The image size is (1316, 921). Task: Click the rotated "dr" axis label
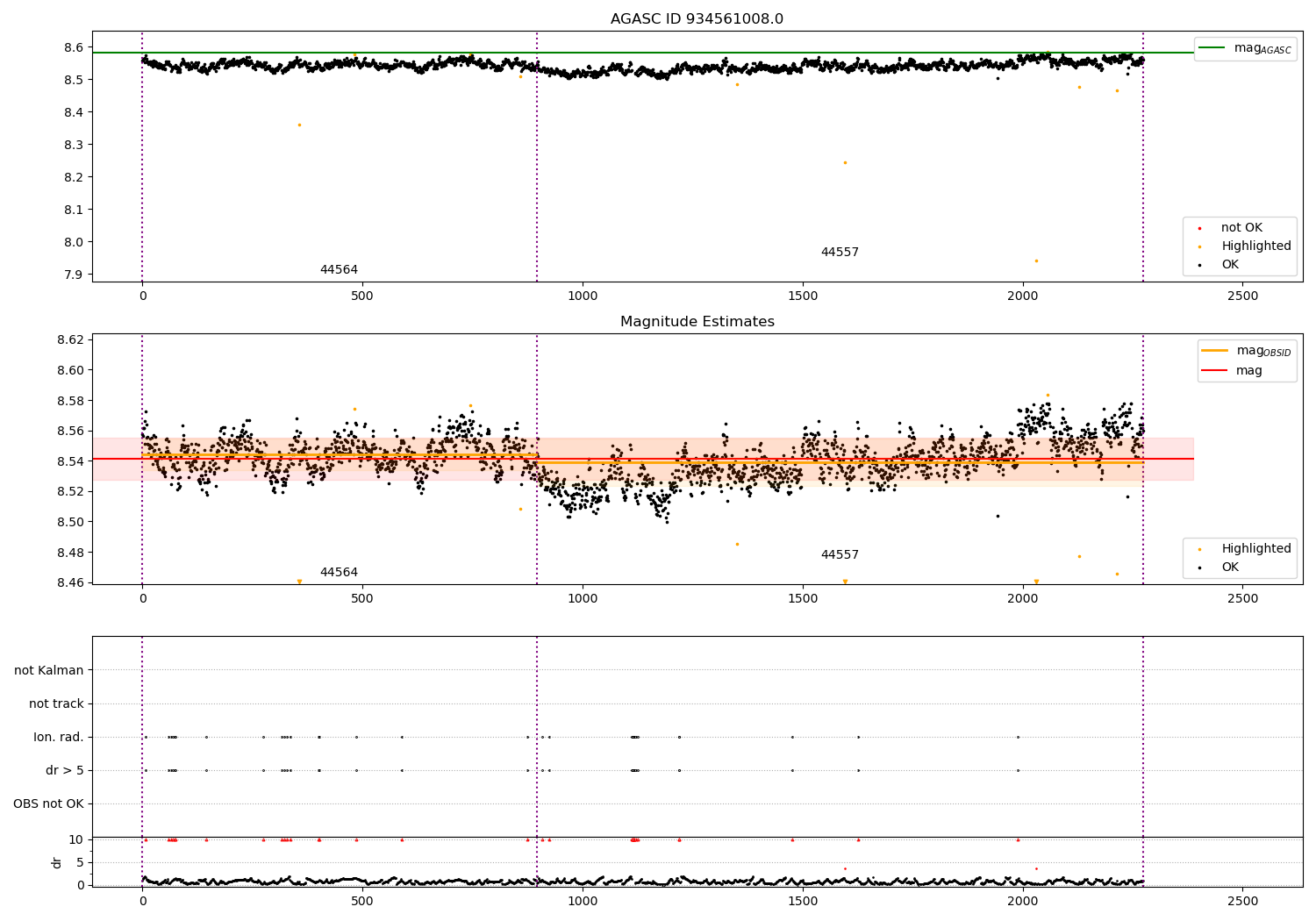[57, 862]
